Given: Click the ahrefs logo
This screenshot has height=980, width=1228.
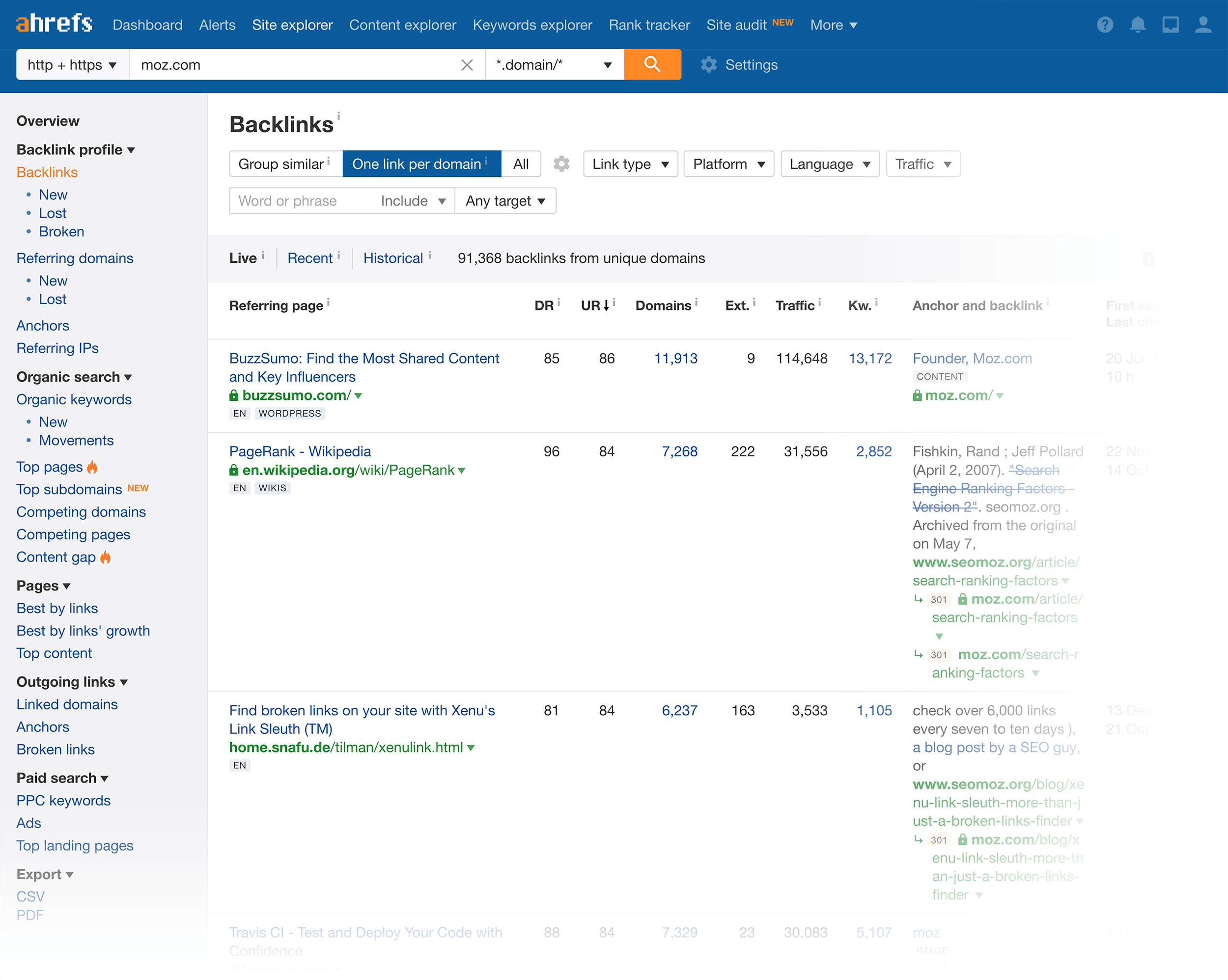Looking at the screenshot, I should tap(54, 24).
